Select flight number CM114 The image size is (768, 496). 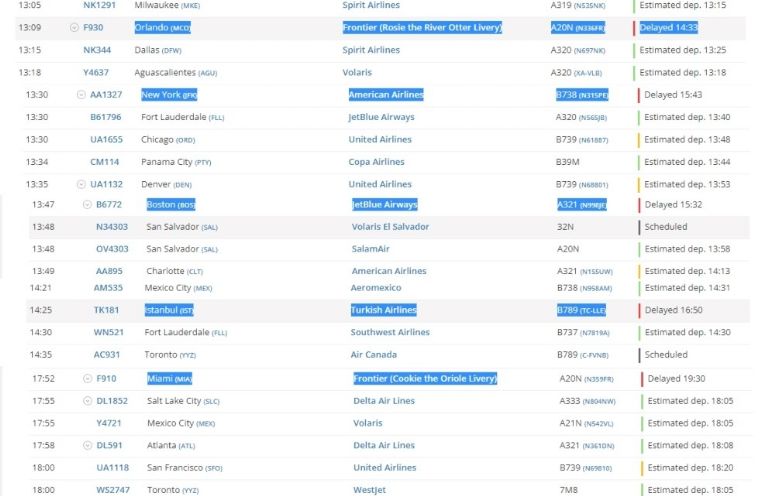point(104,162)
